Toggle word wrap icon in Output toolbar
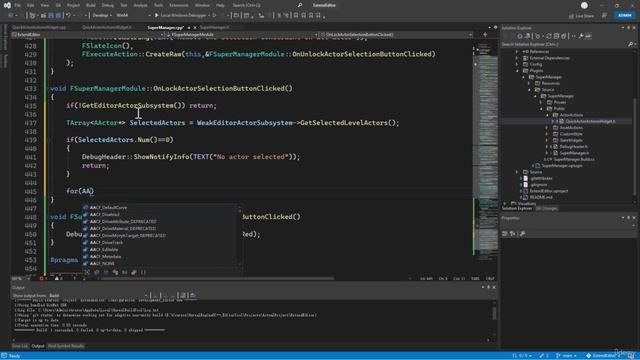Screen dimensions: 640x360 point(183,296)
